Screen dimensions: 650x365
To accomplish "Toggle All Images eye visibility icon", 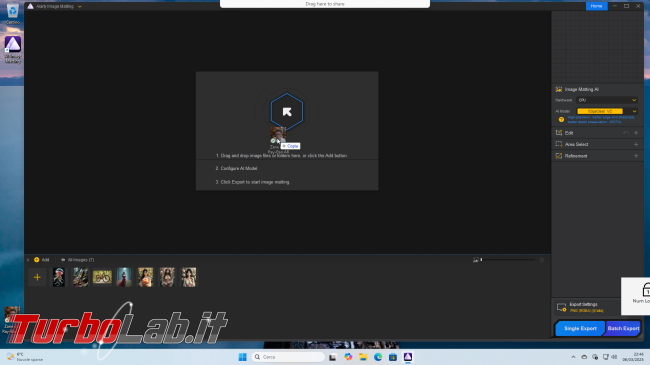I will tap(63, 260).
